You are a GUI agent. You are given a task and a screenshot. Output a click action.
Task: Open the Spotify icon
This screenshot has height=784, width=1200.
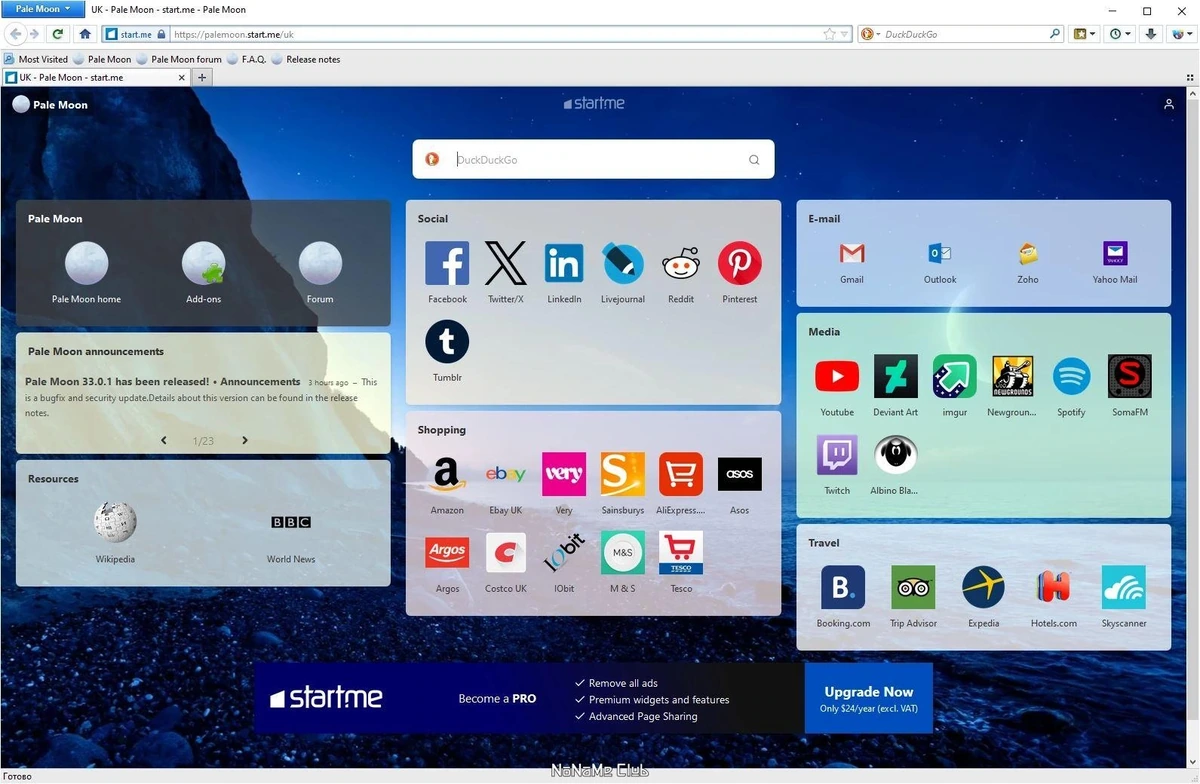tap(1071, 377)
